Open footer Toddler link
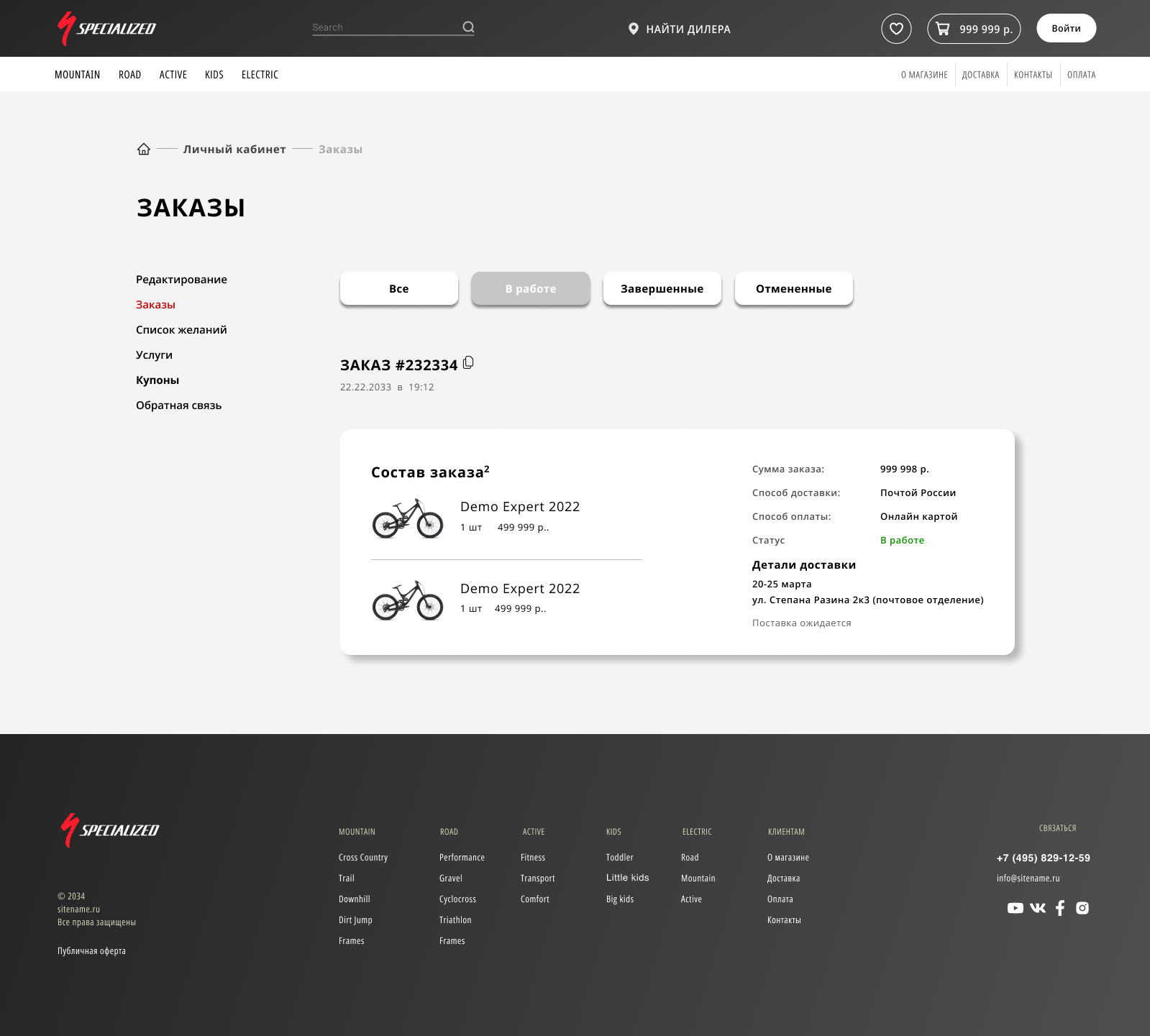1150x1036 pixels. [620, 858]
